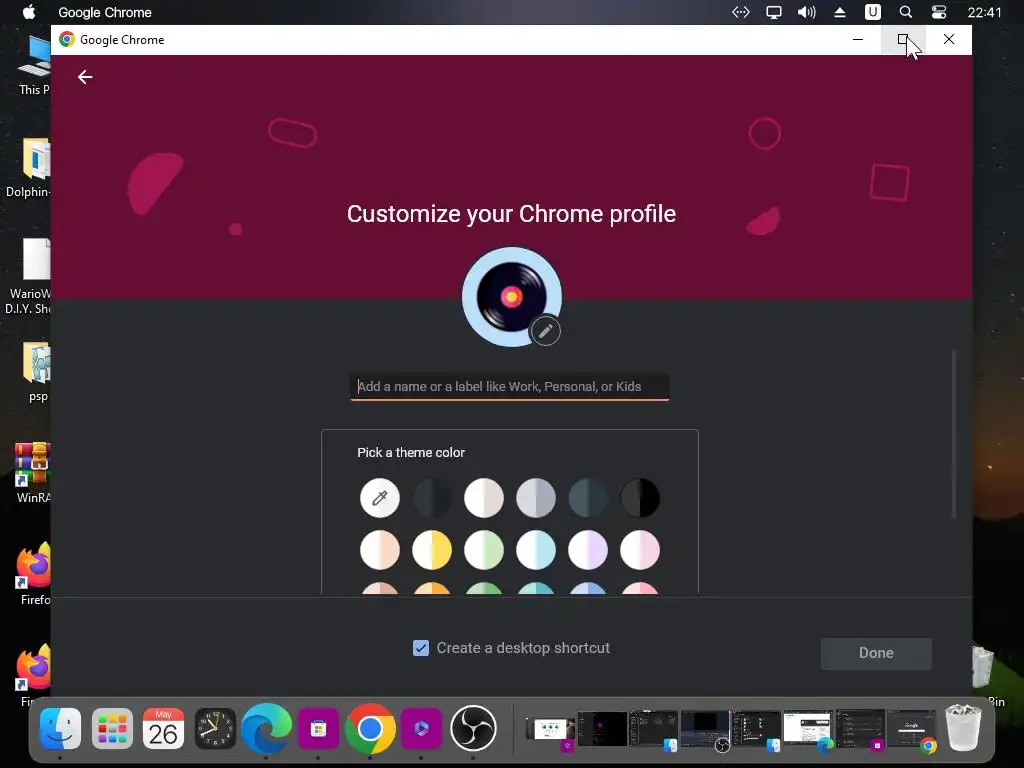Open Microsoft Edge from the dock

click(x=266, y=728)
